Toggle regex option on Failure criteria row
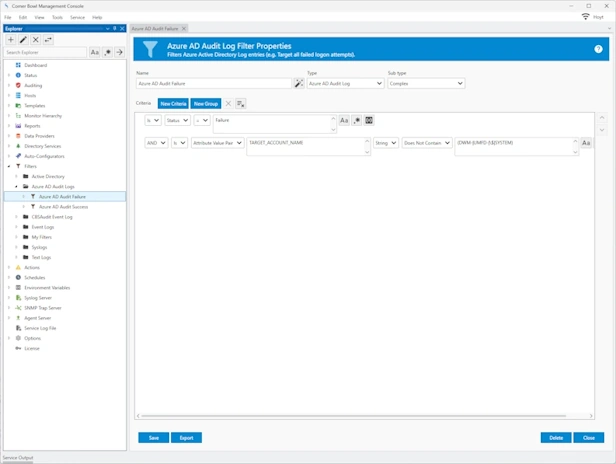Image resolution: width=616 pixels, height=464 pixels. 357,120
